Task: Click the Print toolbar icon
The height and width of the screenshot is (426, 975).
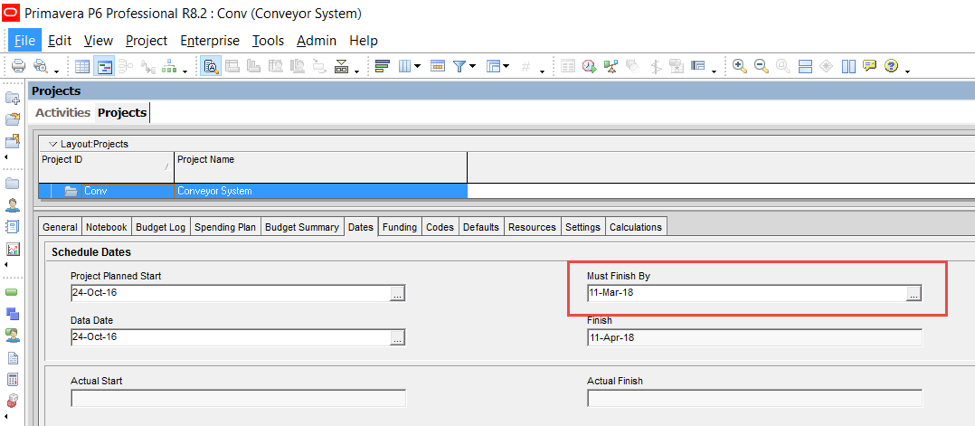Action: (19, 67)
